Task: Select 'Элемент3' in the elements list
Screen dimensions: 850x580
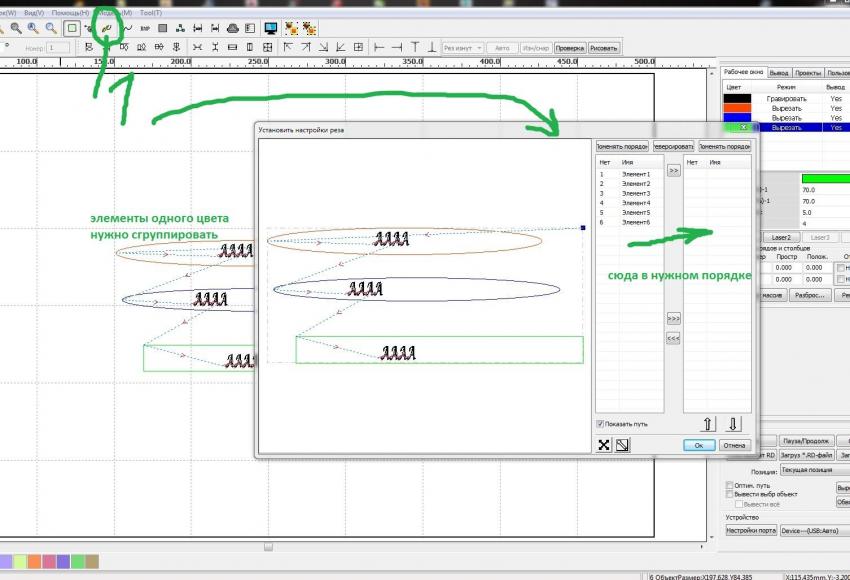Action: coord(635,193)
